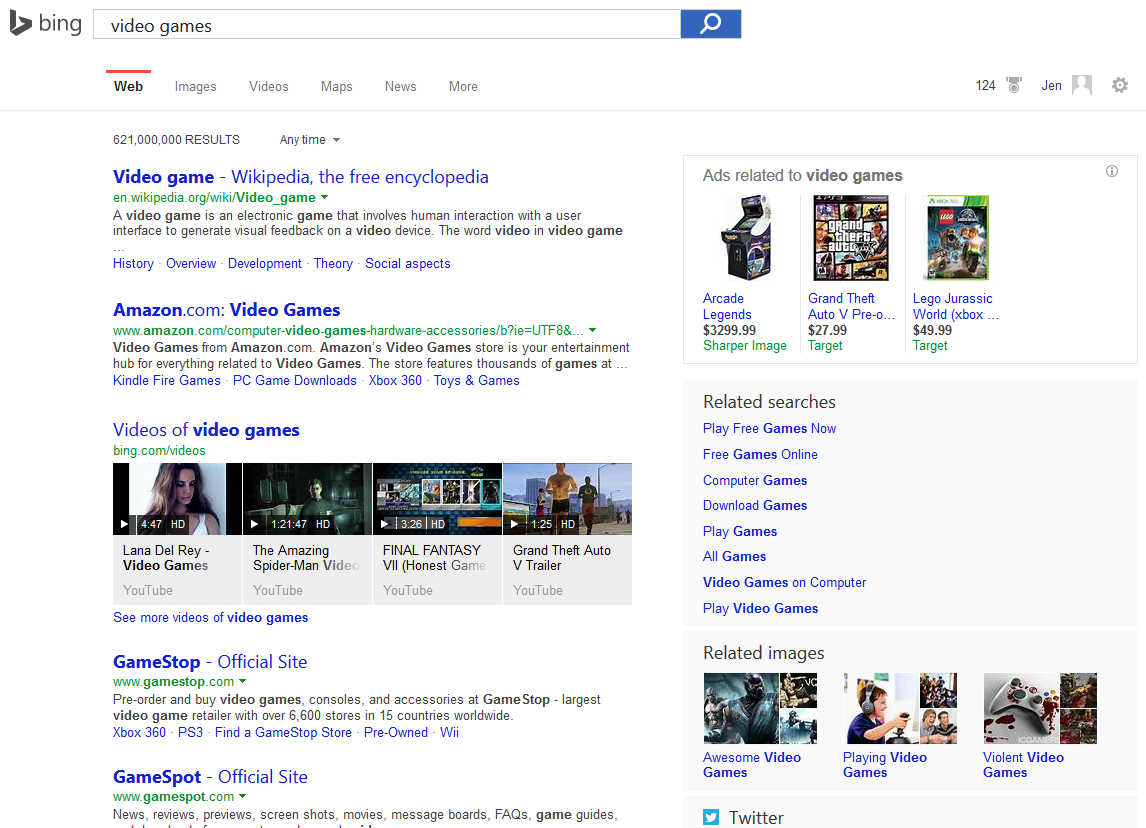The image size is (1146, 828).
Task: Play the Lana Del Rey video
Action: [177, 499]
